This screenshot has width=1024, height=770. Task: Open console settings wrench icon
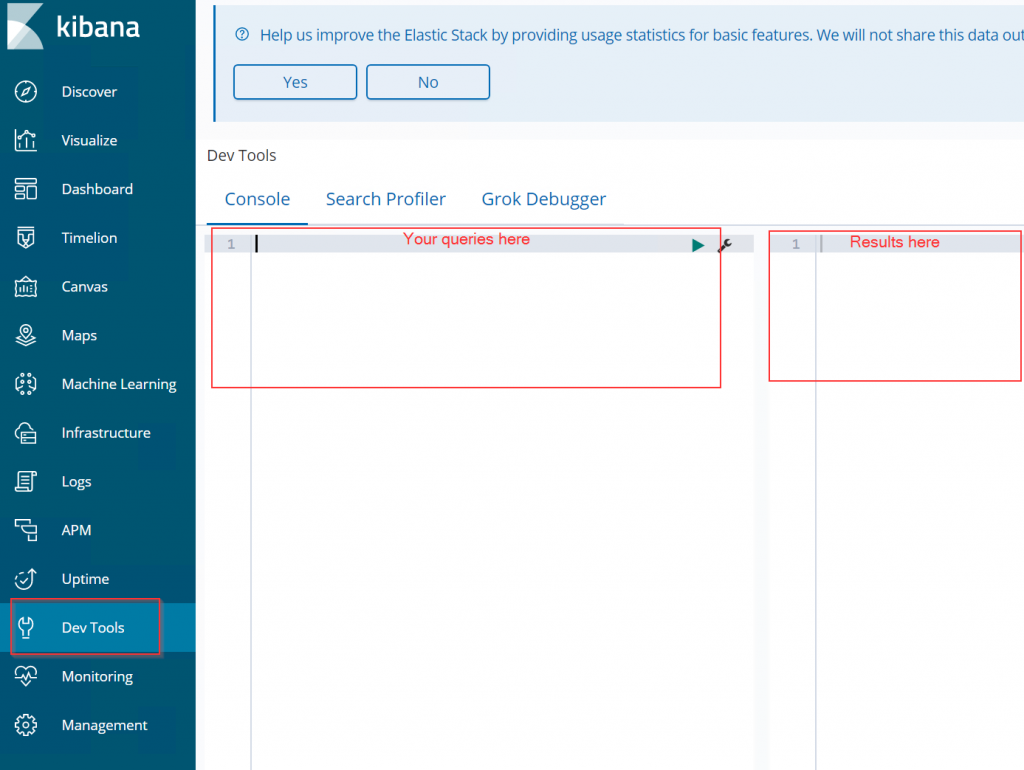tap(725, 246)
